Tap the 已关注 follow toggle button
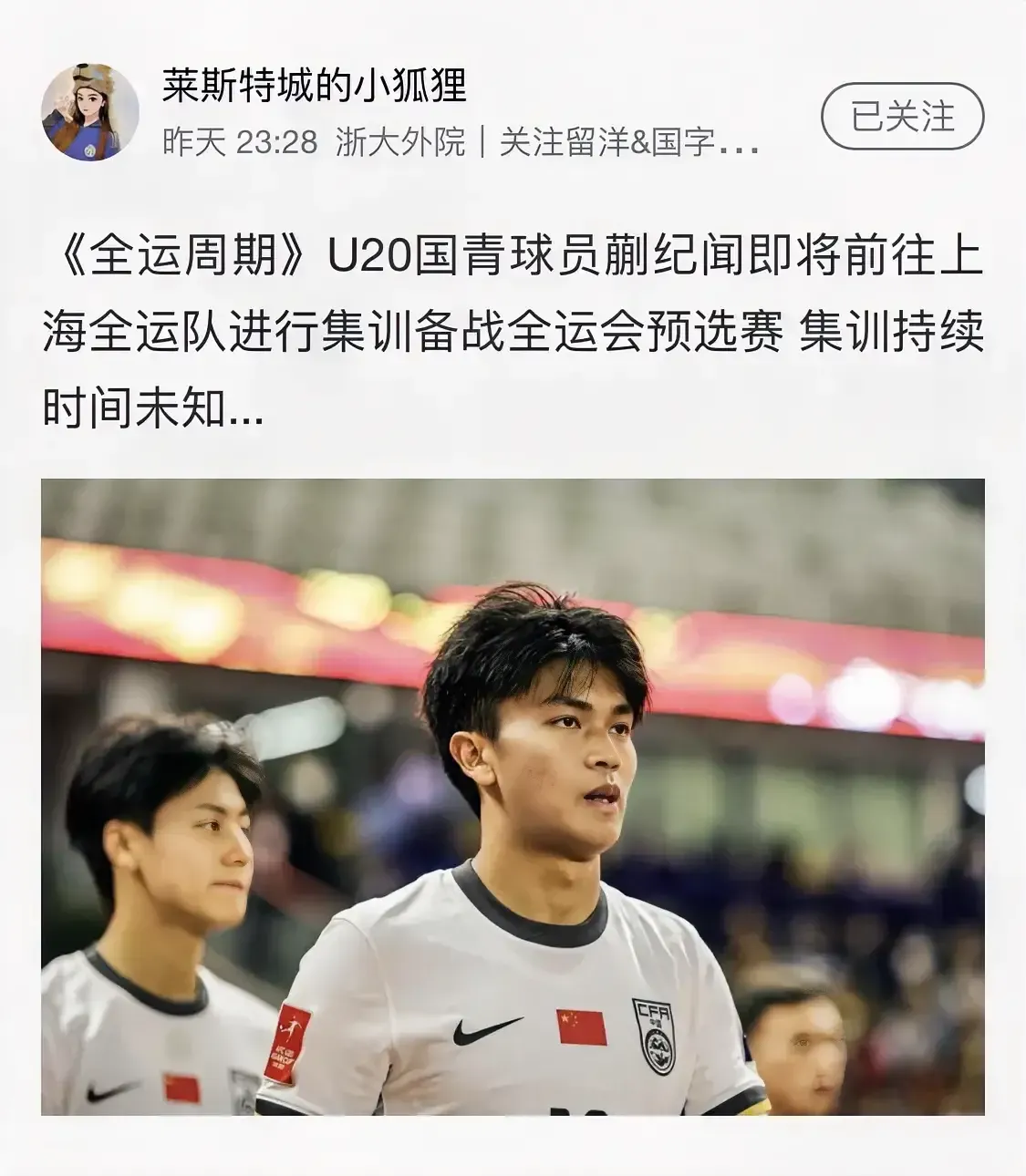This screenshot has height=1176, width=1026. 903,117
